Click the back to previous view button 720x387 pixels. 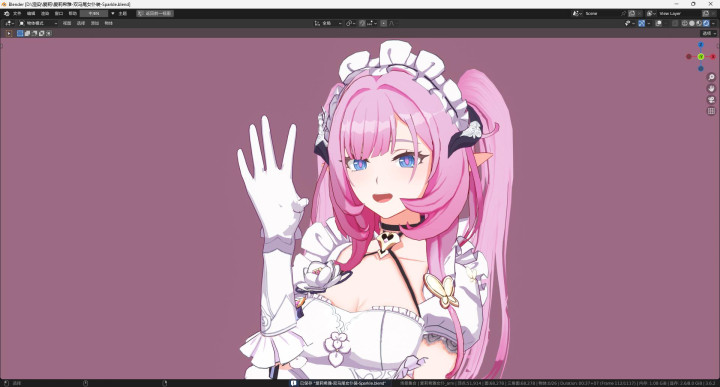pyautogui.click(x=155, y=13)
